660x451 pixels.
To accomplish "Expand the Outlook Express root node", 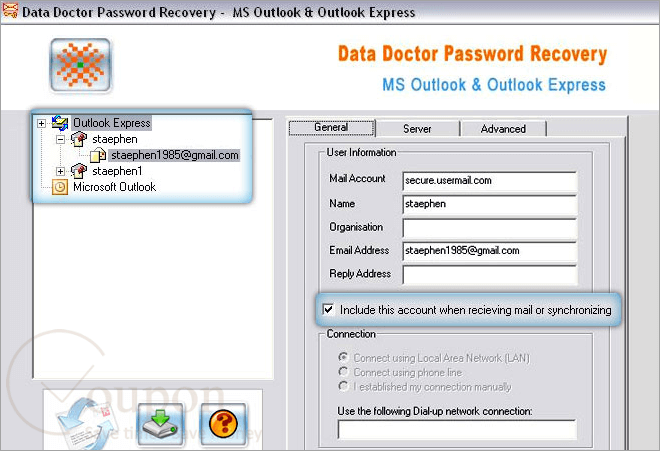I will tap(41, 123).
